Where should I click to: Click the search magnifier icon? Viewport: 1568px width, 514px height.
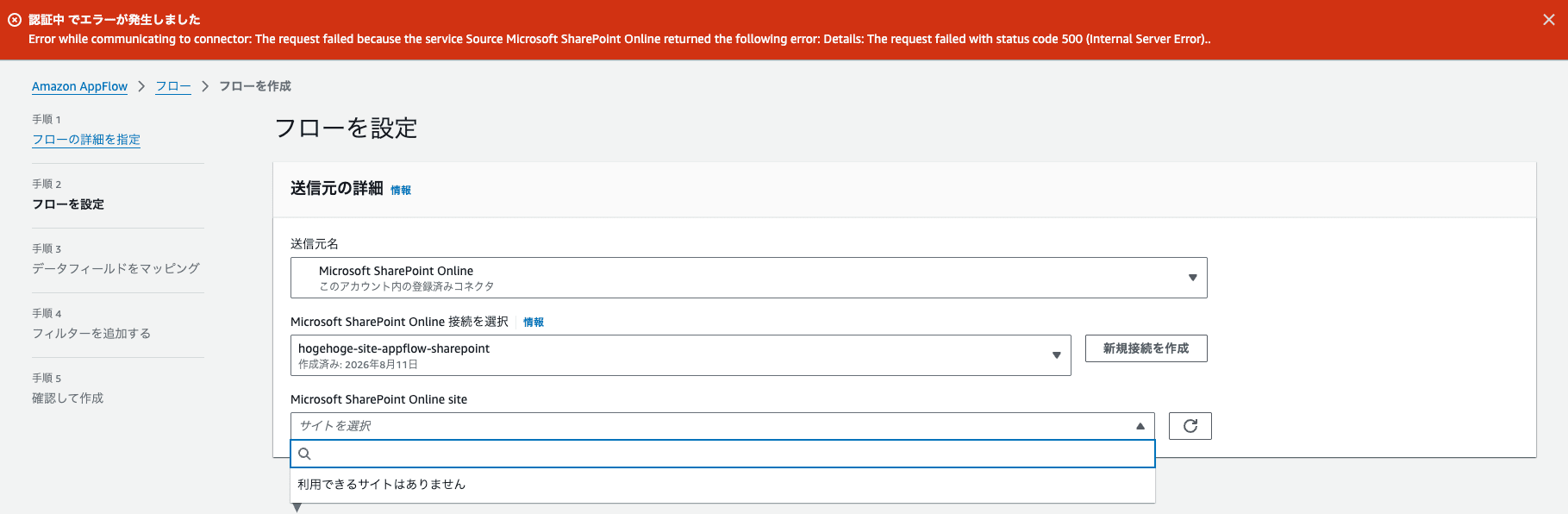click(x=304, y=454)
